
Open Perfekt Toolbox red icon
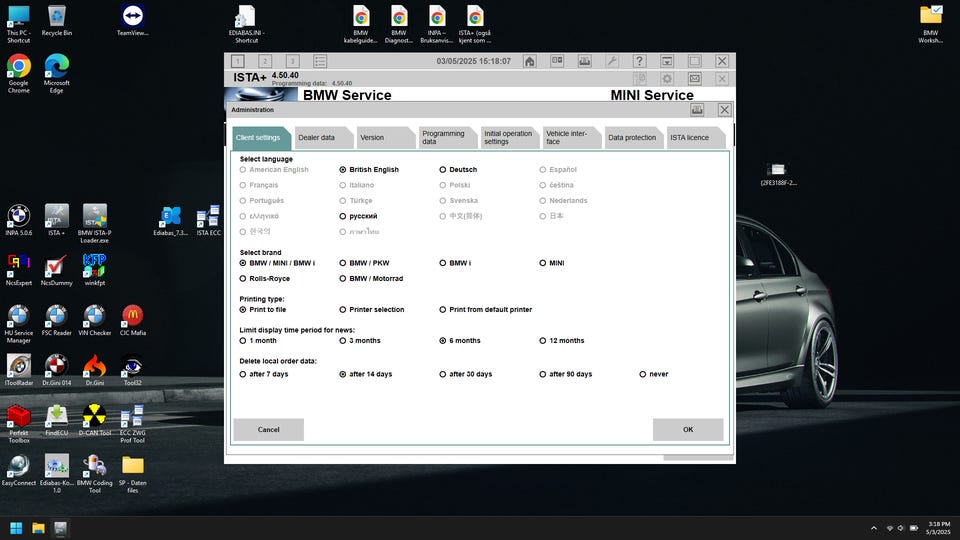[18, 424]
